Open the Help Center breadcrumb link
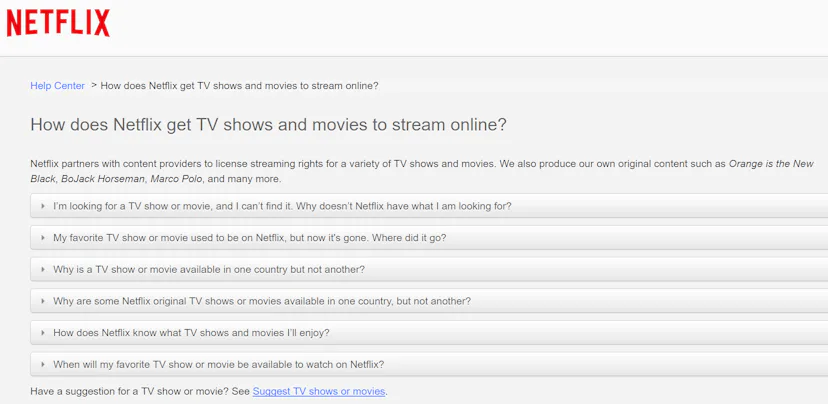The height and width of the screenshot is (404, 828). 58,86
